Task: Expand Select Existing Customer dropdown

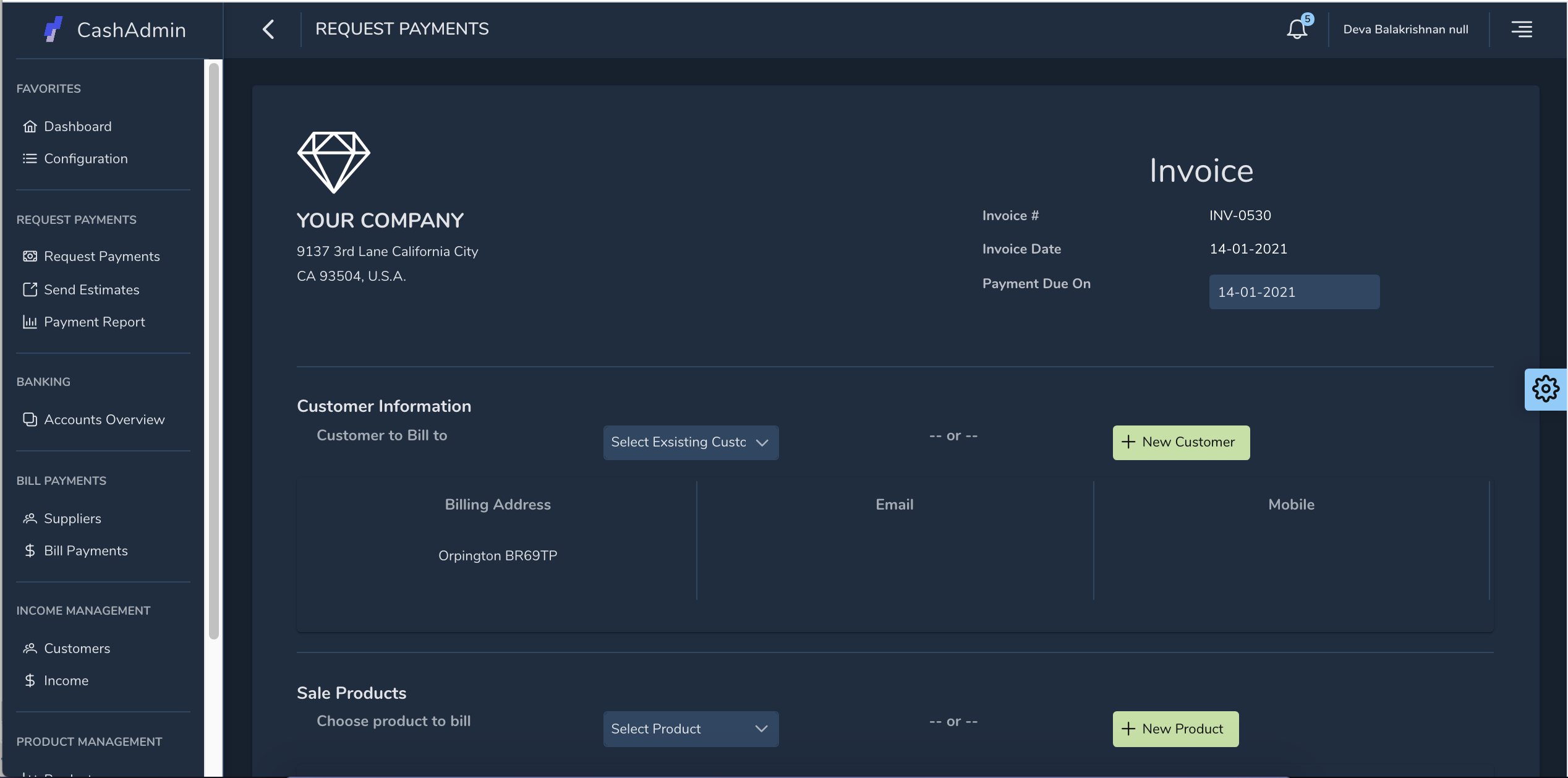Action: [690, 442]
